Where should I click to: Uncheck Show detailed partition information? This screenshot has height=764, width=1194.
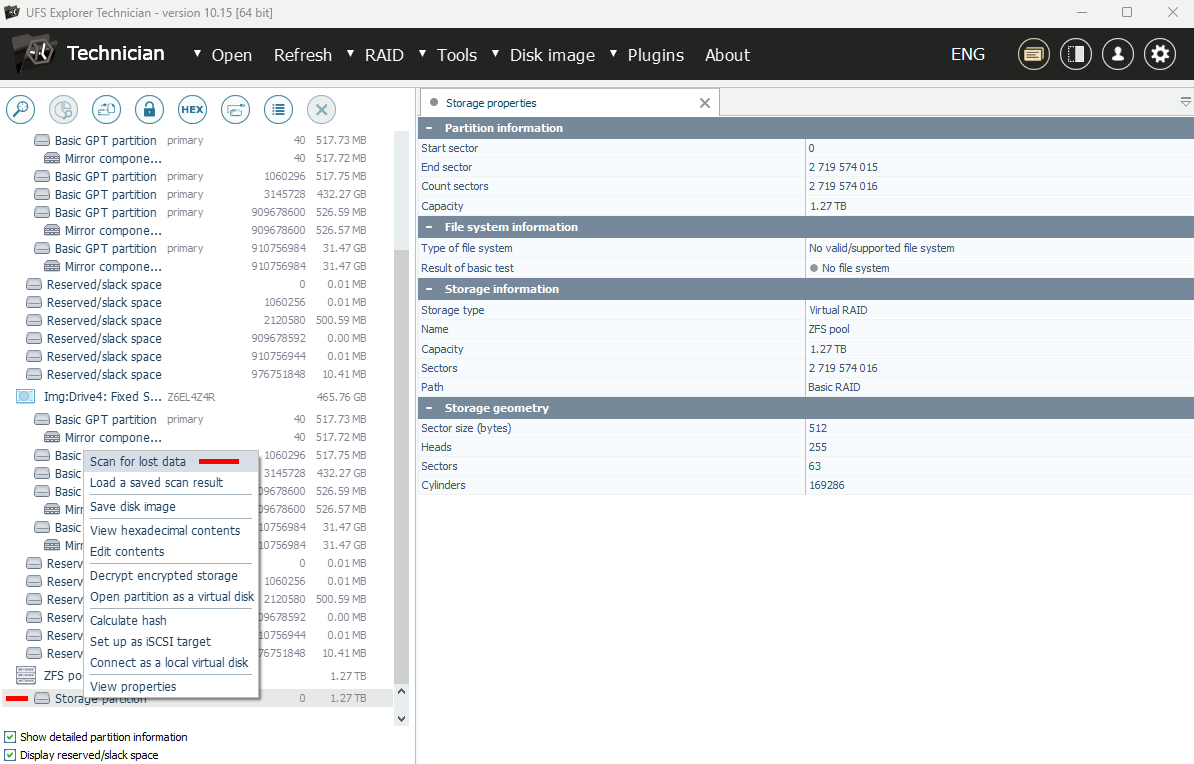[10, 737]
